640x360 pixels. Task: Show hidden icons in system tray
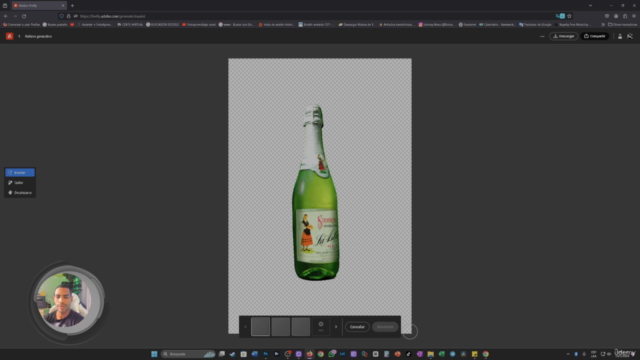pyautogui.click(x=568, y=354)
